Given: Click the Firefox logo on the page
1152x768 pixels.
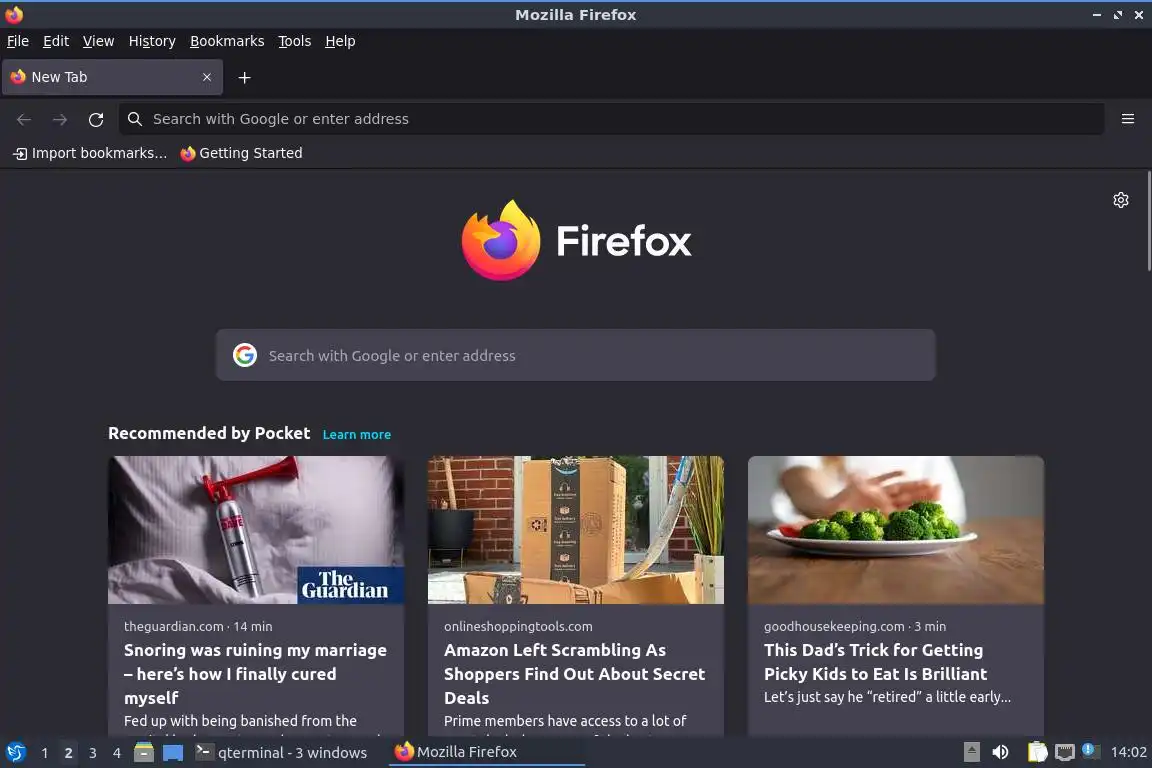Looking at the screenshot, I should pos(576,240).
